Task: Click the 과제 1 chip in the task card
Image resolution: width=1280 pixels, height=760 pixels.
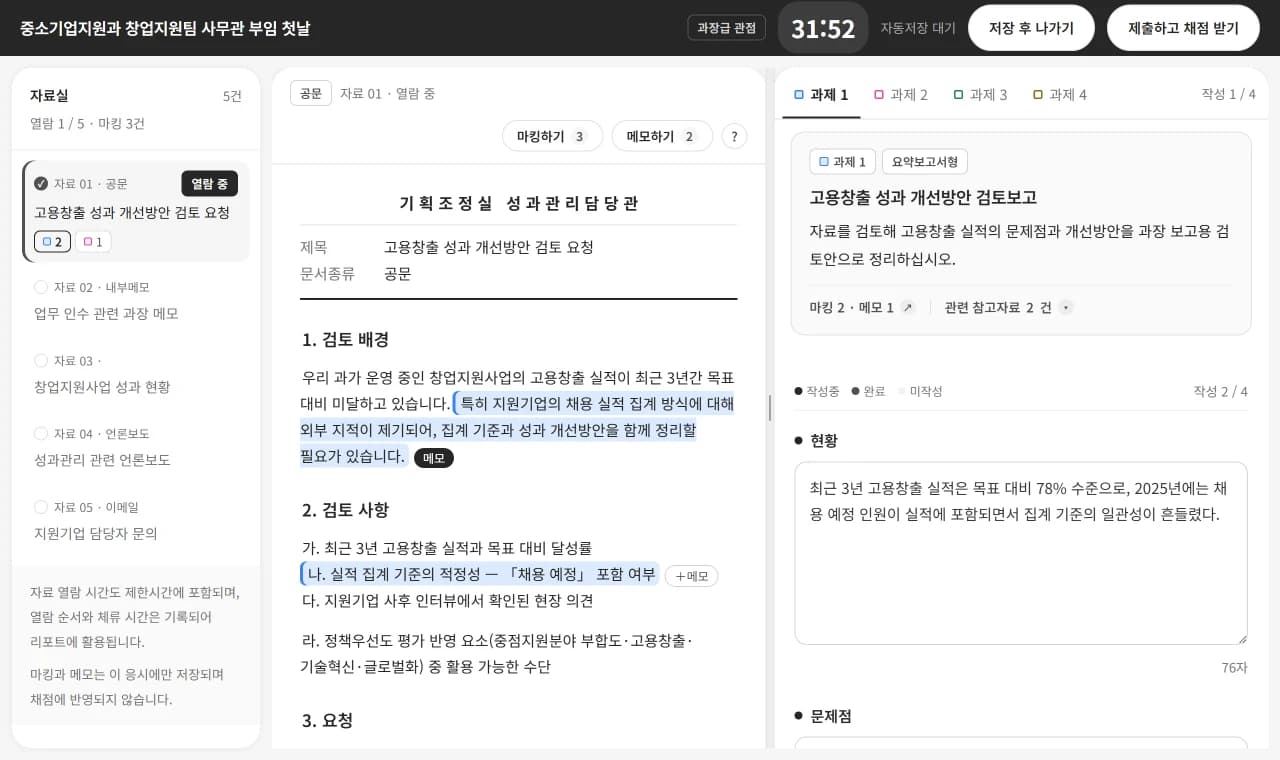Action: (x=842, y=162)
